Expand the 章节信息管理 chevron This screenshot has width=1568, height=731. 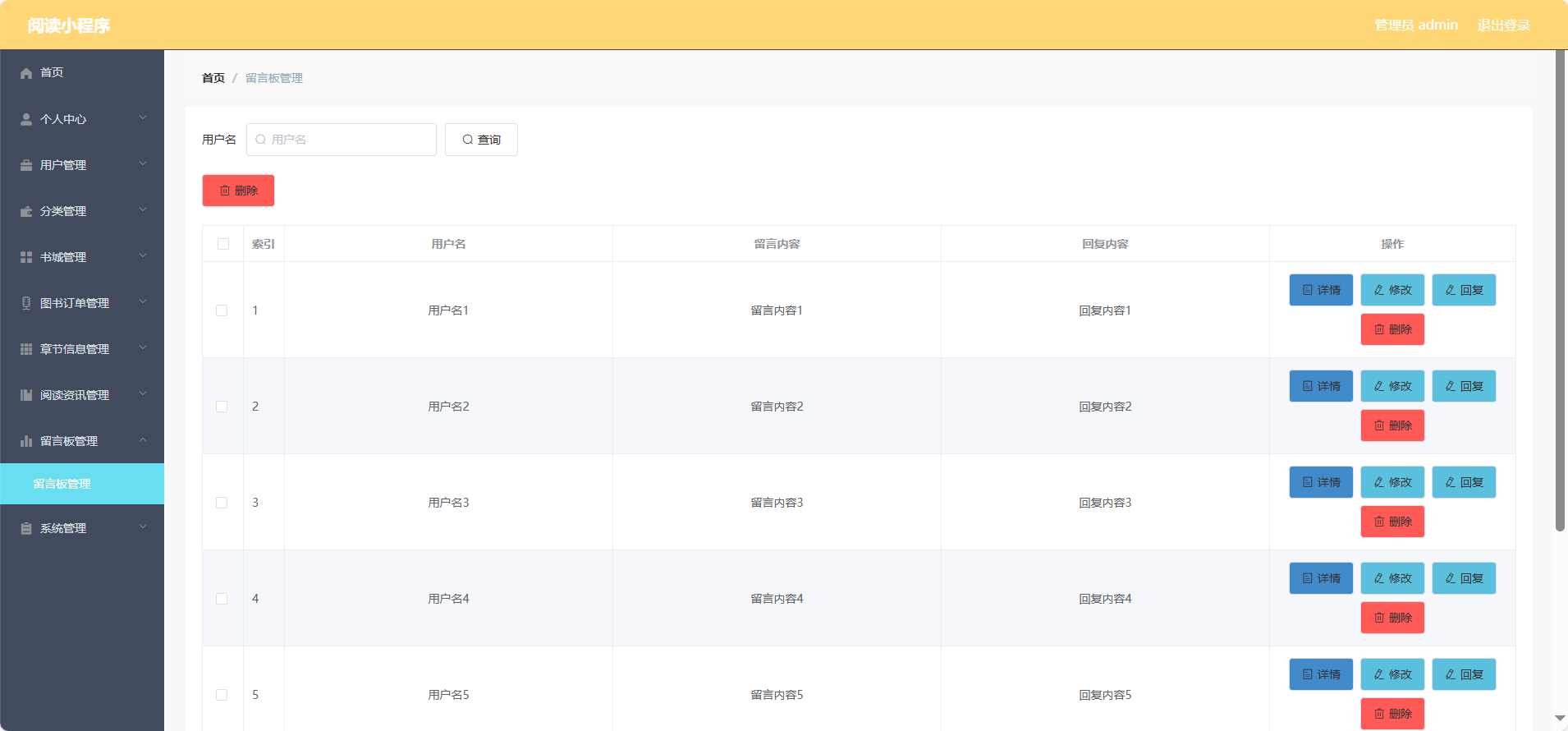point(143,348)
